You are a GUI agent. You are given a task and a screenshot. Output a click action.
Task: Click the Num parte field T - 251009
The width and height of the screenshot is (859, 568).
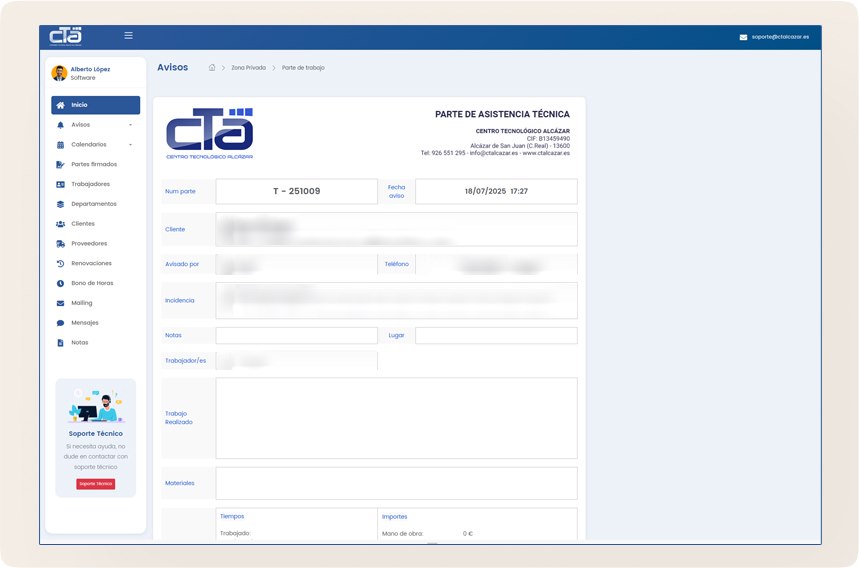point(297,191)
